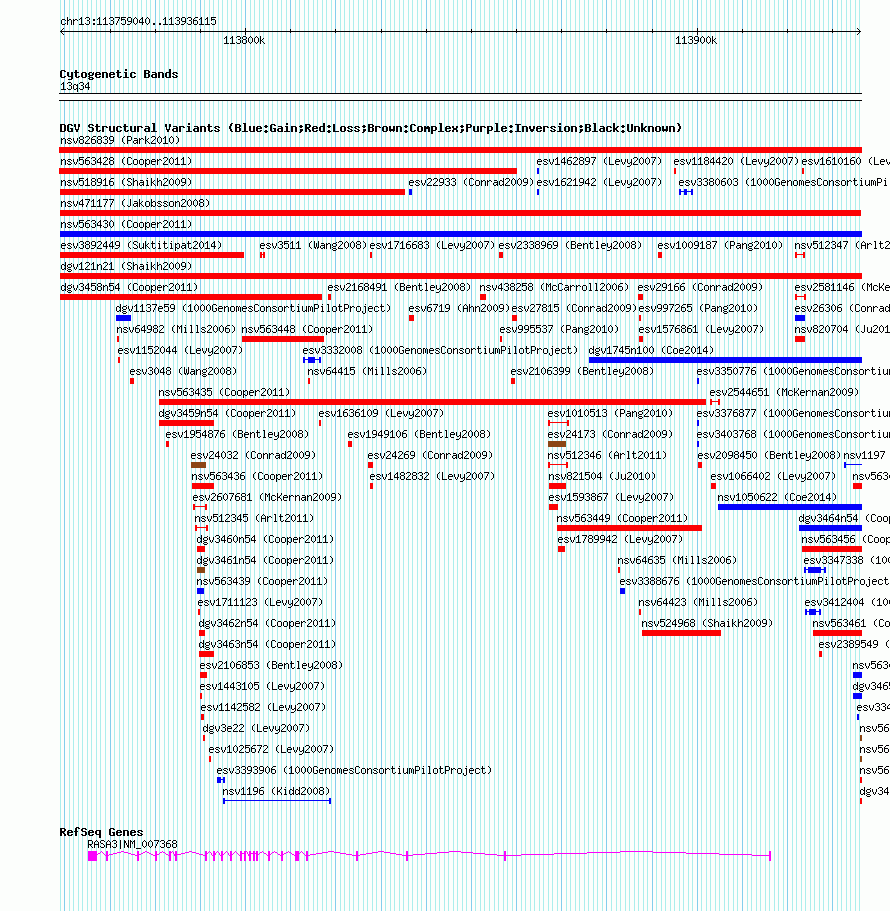Click the nsv438258 (McCarroll2006) label
The width and height of the screenshot is (890, 911).
pos(554,286)
